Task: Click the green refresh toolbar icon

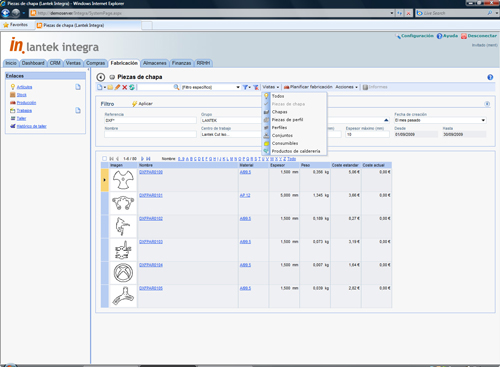Action: [x=132, y=87]
